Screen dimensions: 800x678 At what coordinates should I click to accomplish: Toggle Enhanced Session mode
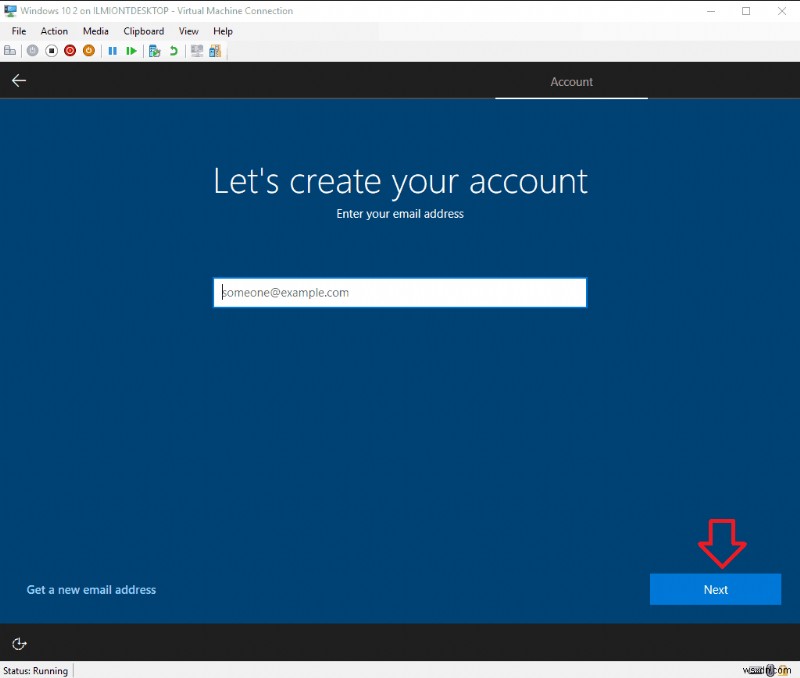(198, 51)
